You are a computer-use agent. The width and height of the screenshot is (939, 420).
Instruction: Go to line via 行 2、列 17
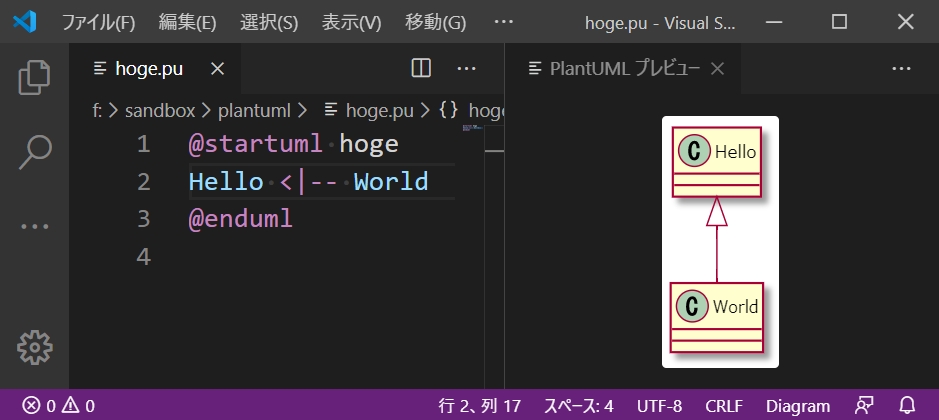click(480, 406)
